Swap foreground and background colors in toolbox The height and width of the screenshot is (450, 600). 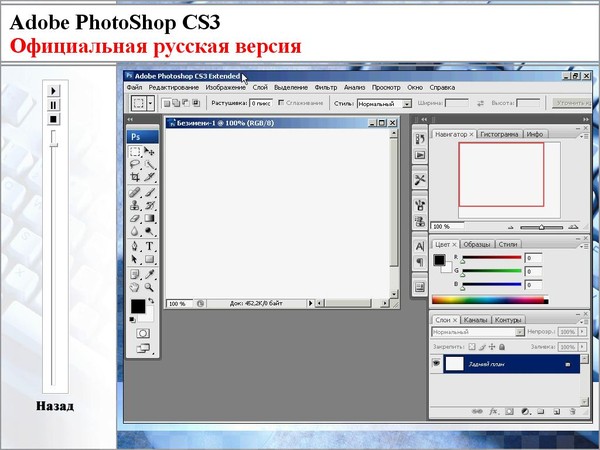coord(151,301)
